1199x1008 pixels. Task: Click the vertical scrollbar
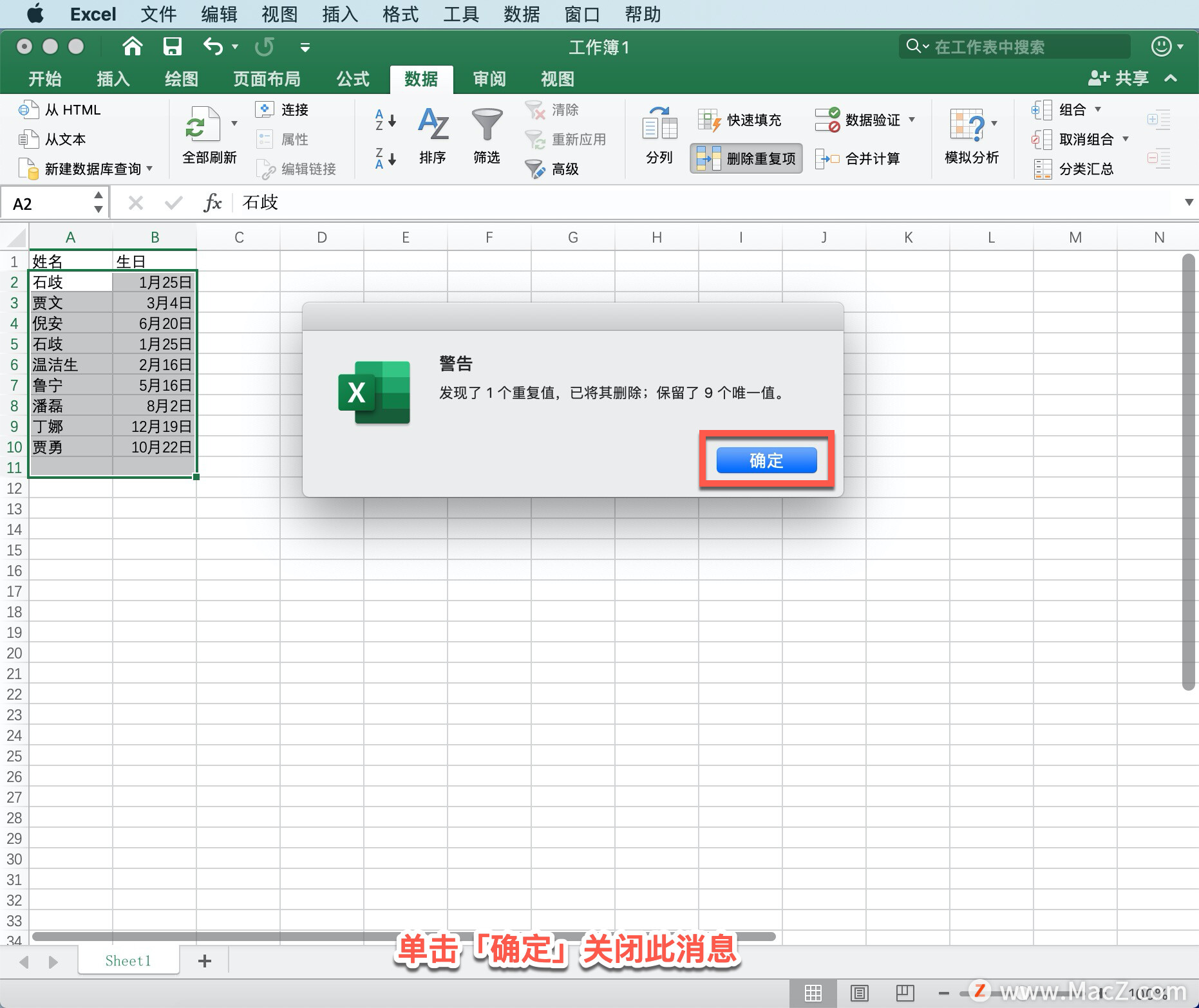(x=1189, y=472)
